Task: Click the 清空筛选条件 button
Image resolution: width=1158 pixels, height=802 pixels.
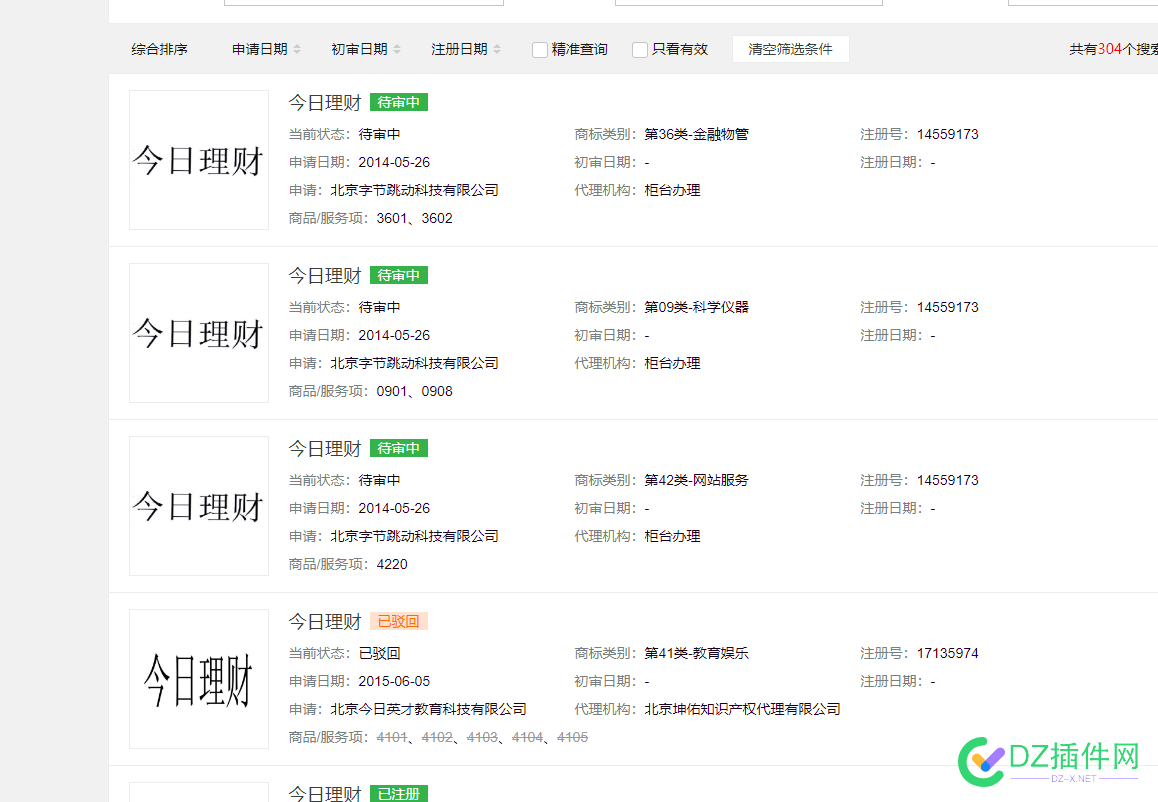Action: tap(790, 49)
